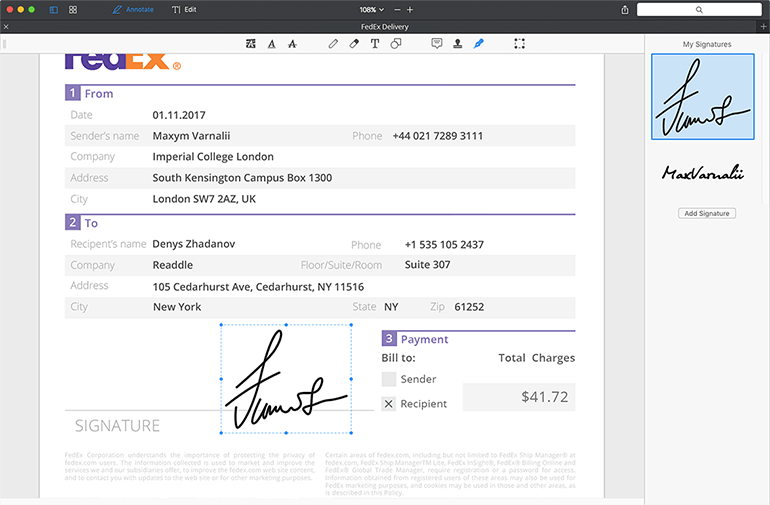
Task: Open the 108% zoom dropdown
Action: point(371,10)
